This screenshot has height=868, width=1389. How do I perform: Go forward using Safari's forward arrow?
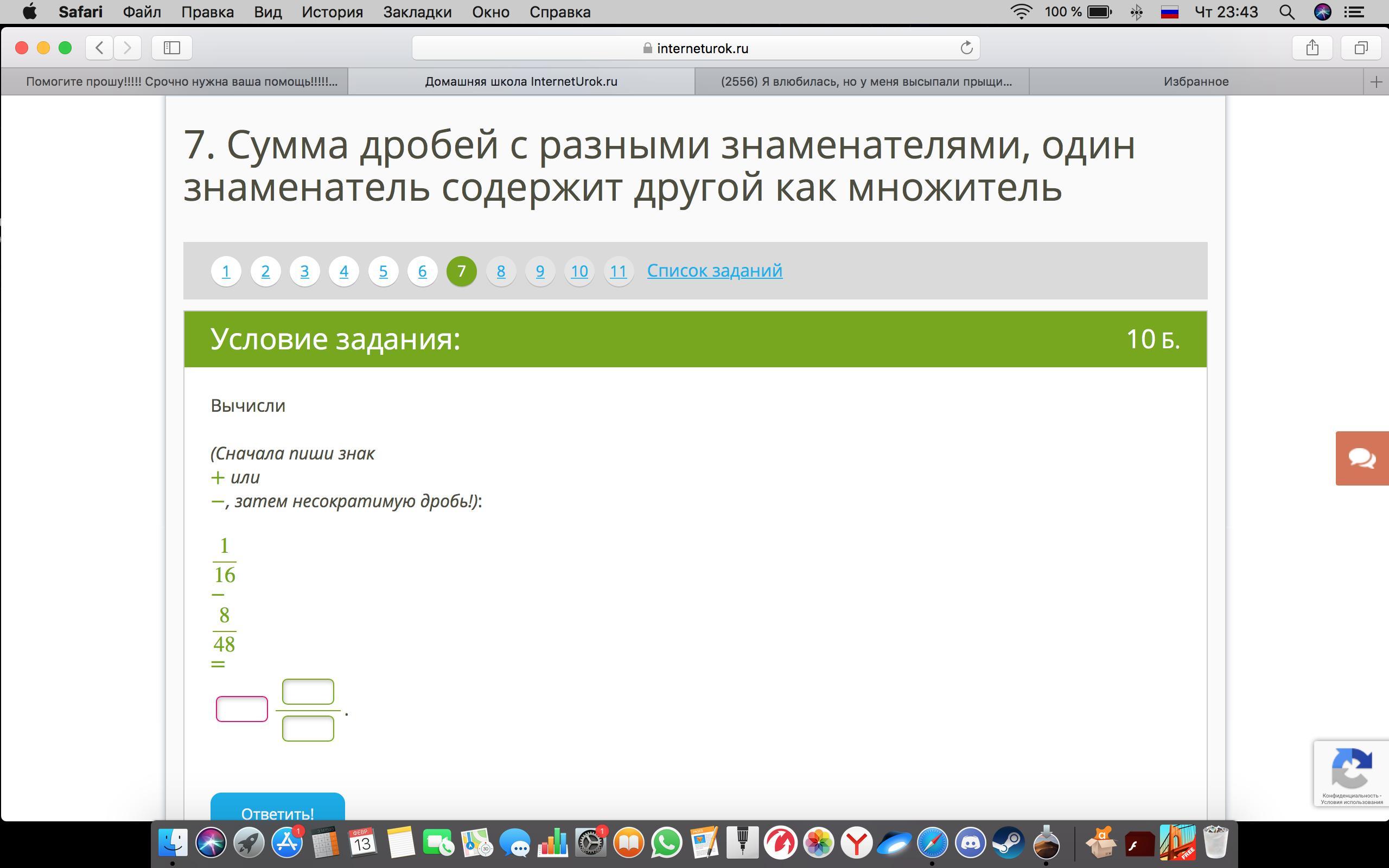(x=127, y=48)
